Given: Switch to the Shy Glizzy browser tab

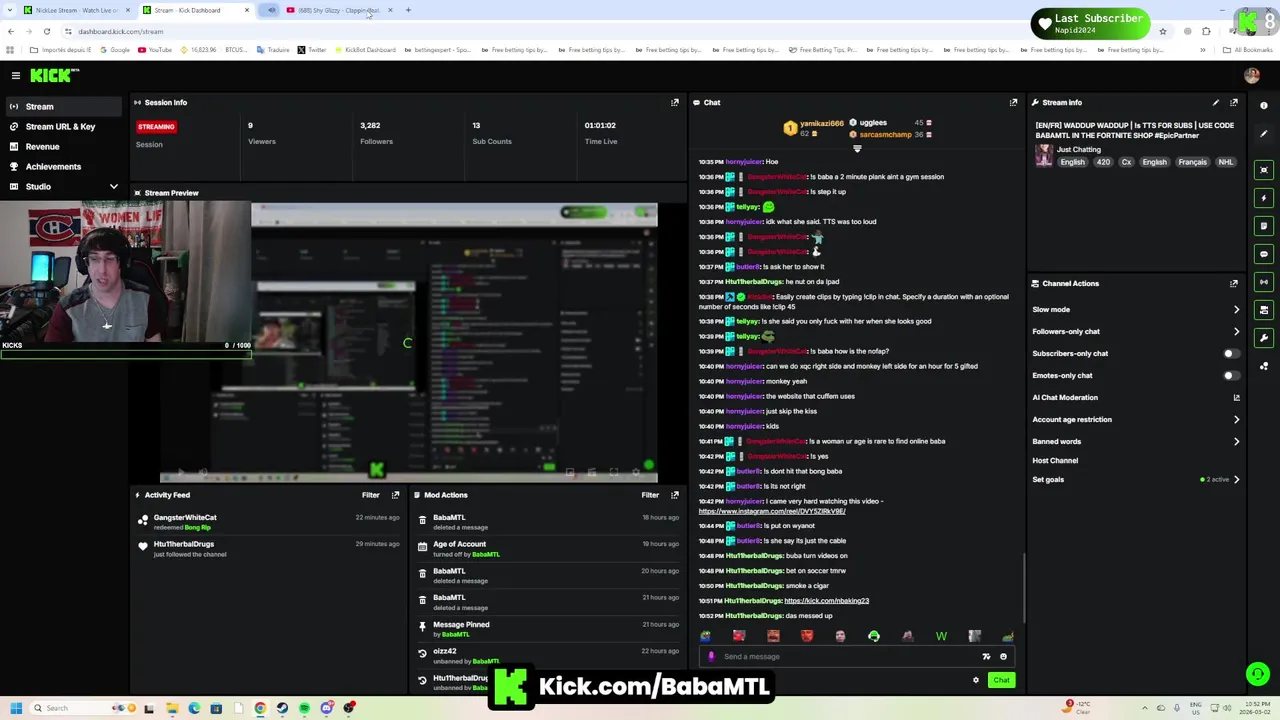Looking at the screenshot, I should point(340,10).
